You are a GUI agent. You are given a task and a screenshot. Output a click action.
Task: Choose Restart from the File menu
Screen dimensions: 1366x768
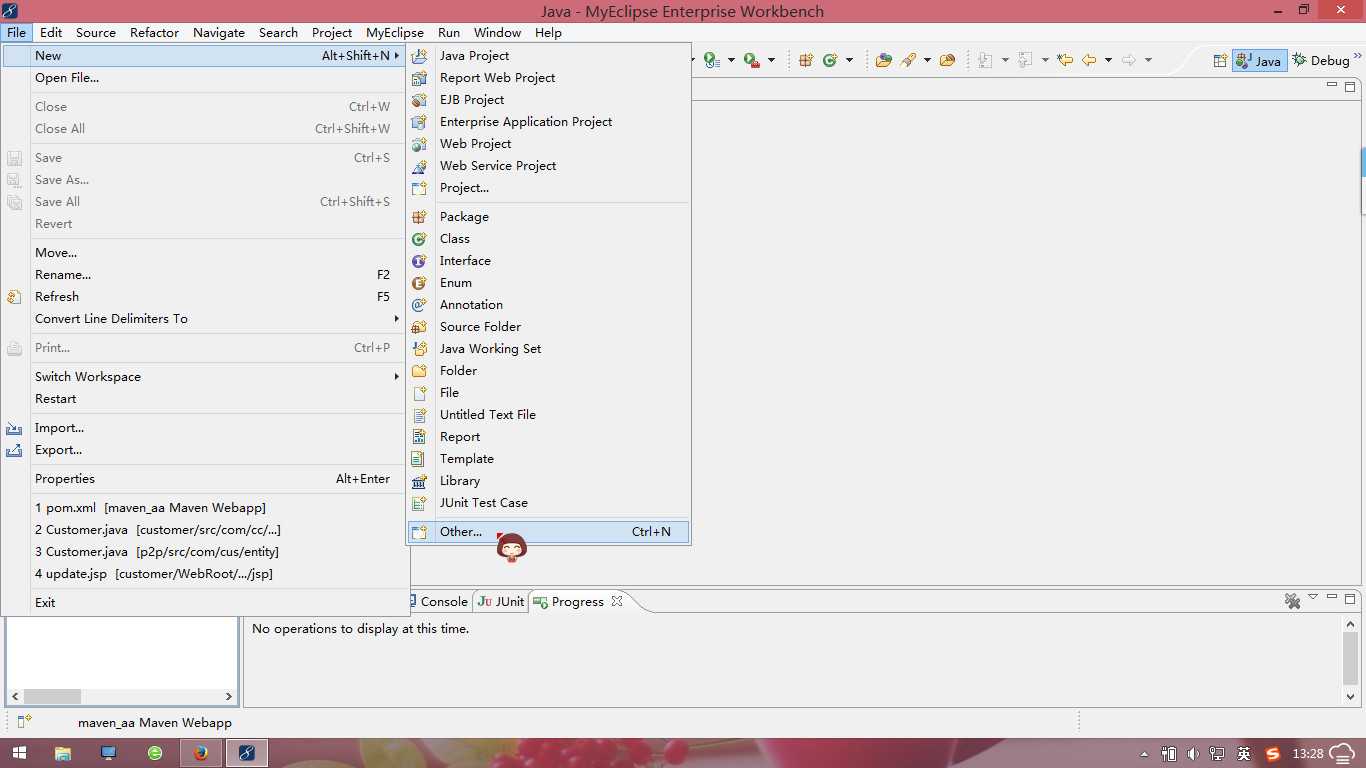(205, 399)
